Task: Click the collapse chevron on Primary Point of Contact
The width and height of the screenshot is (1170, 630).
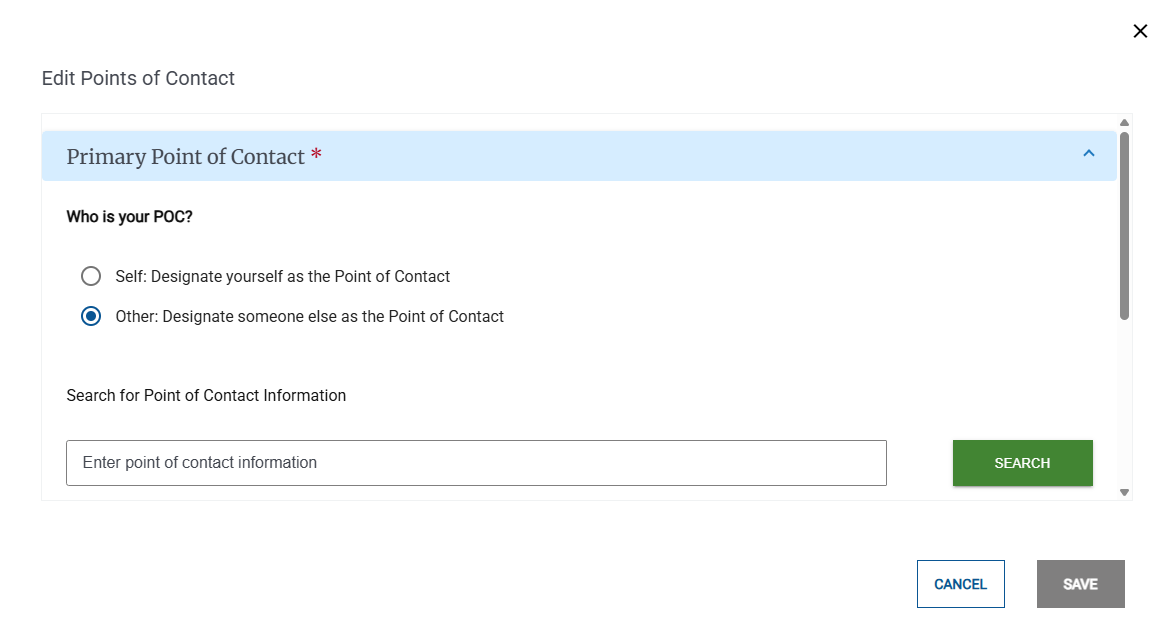Action: point(1089,155)
